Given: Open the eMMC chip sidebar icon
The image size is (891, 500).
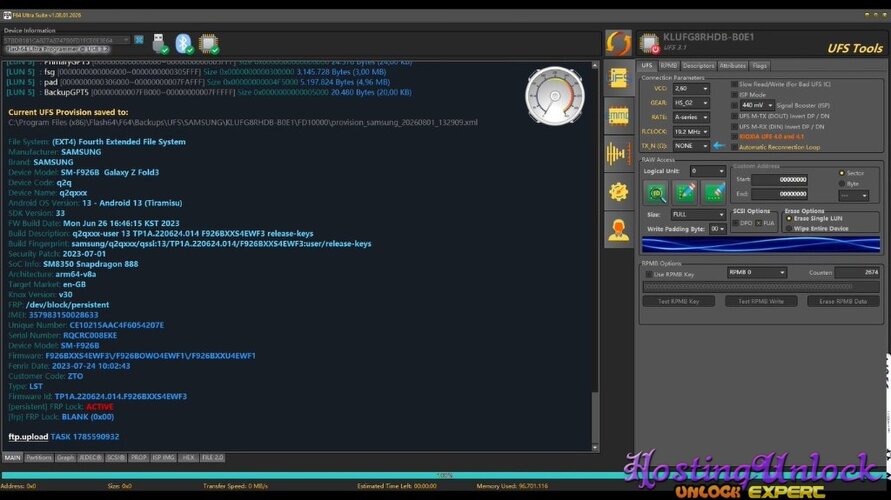Looking at the screenshot, I should coord(618,116).
